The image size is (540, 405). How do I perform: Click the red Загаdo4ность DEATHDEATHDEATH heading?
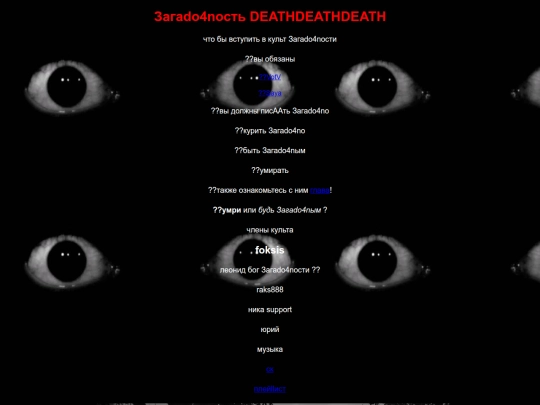tap(270, 17)
